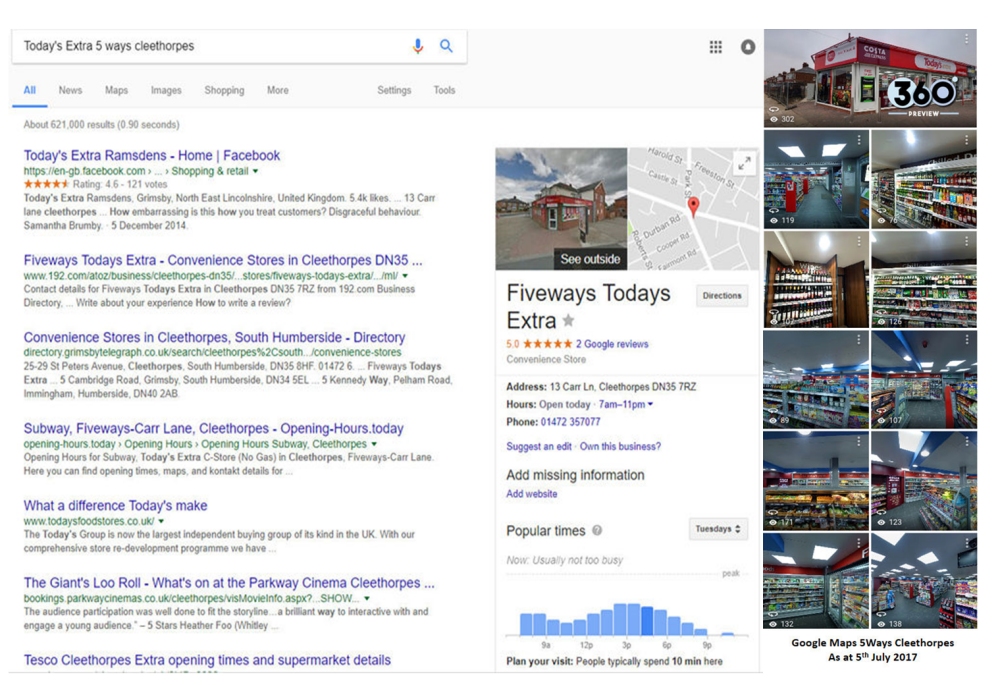Open What a difference Today's make result
Image resolution: width=1000 pixels, height=685 pixels.
pyautogui.click(x=115, y=506)
